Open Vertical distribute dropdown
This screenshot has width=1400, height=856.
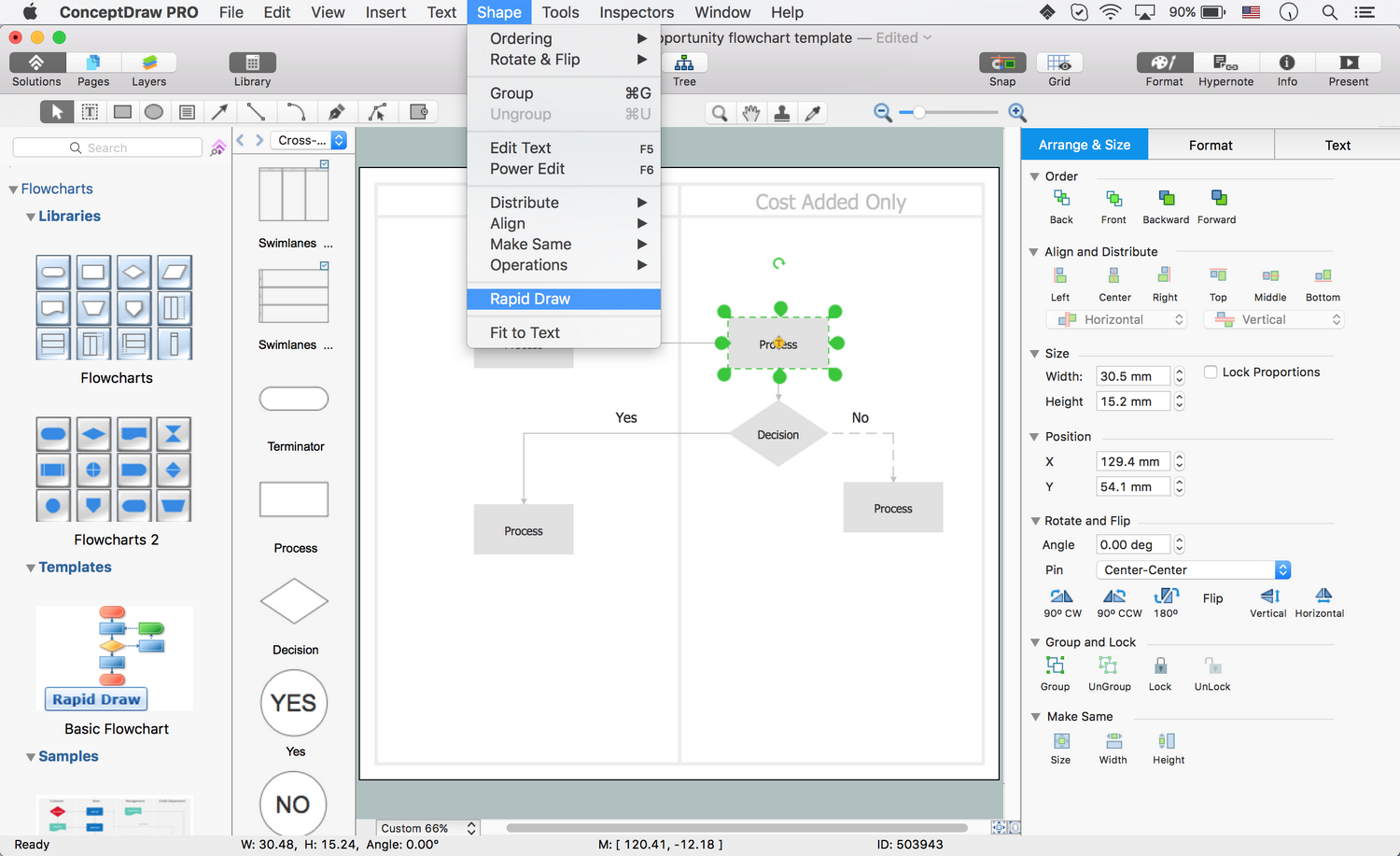[1273, 319]
